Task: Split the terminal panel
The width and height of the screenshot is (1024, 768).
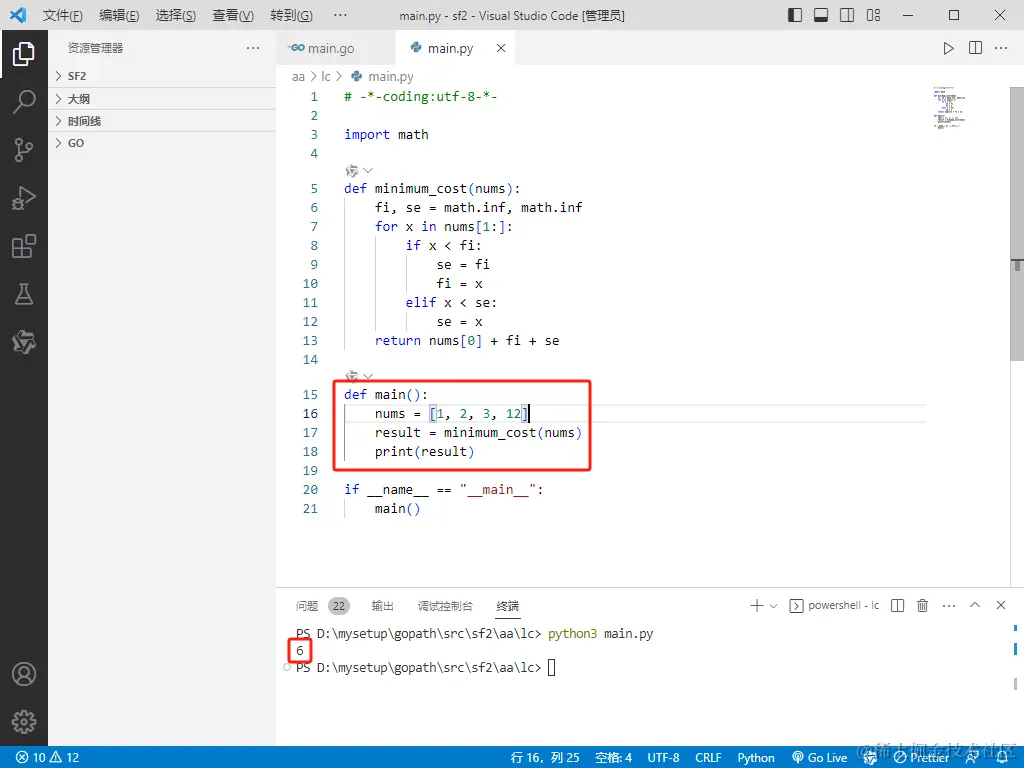Action: tap(897, 605)
